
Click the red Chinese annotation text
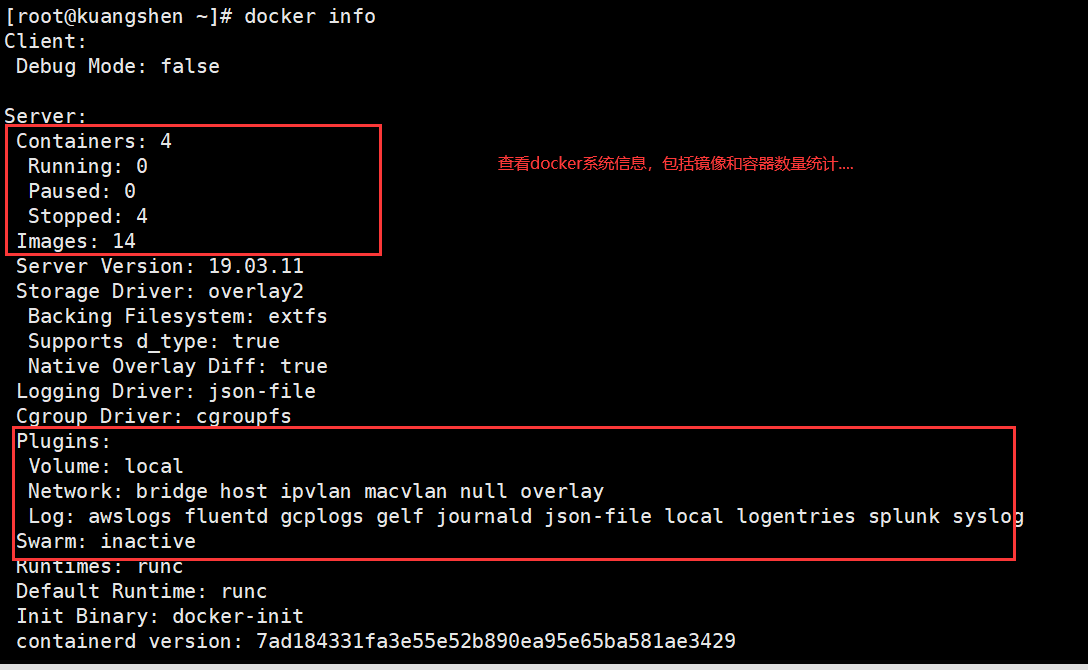(x=675, y=164)
